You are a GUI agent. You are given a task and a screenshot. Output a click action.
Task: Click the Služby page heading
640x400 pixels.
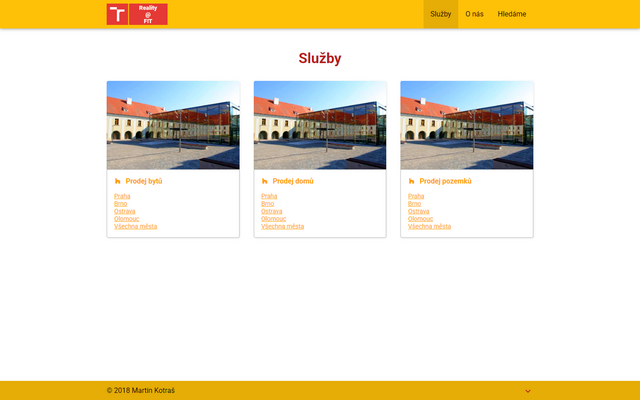point(320,58)
